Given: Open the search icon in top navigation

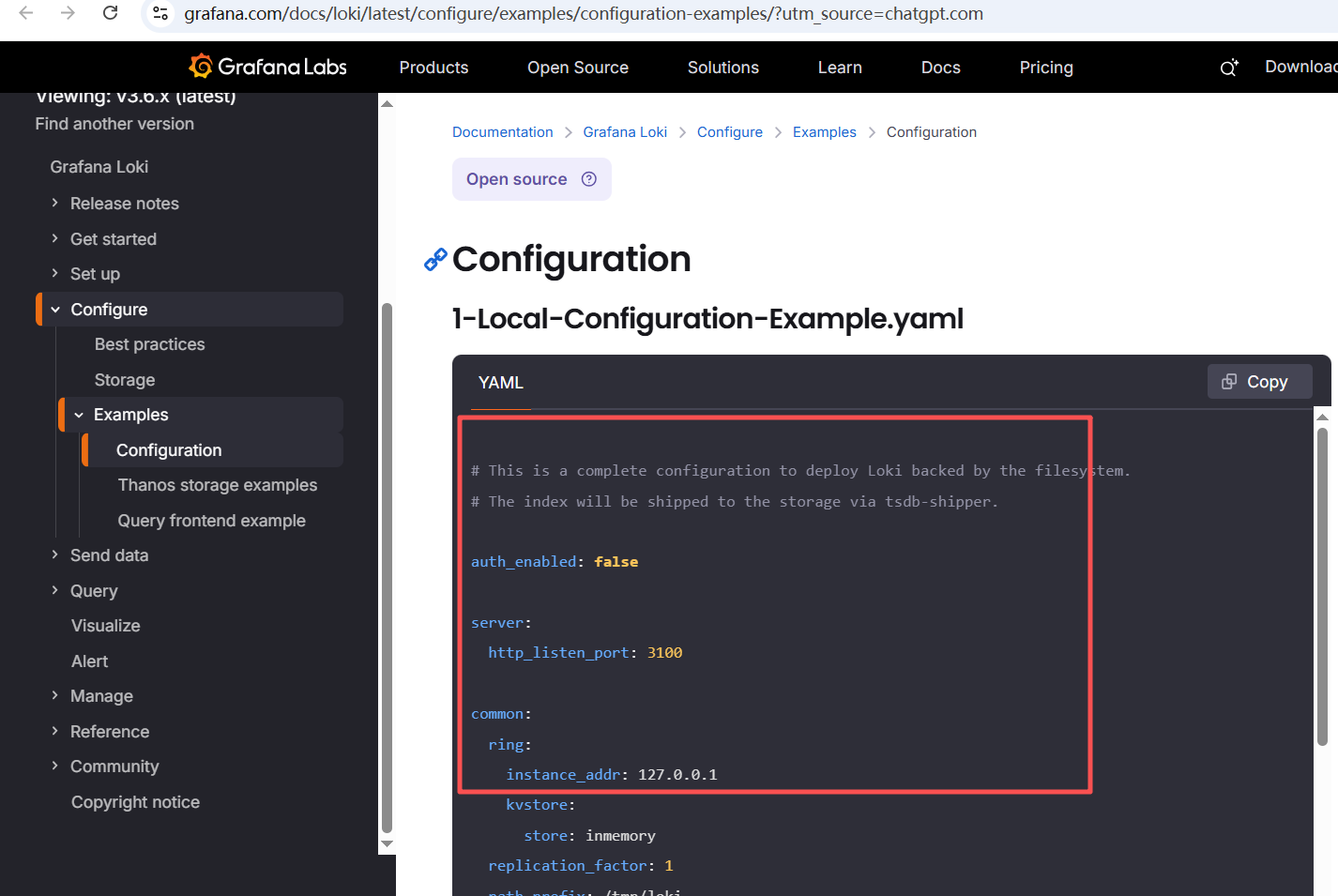Looking at the screenshot, I should (1228, 68).
